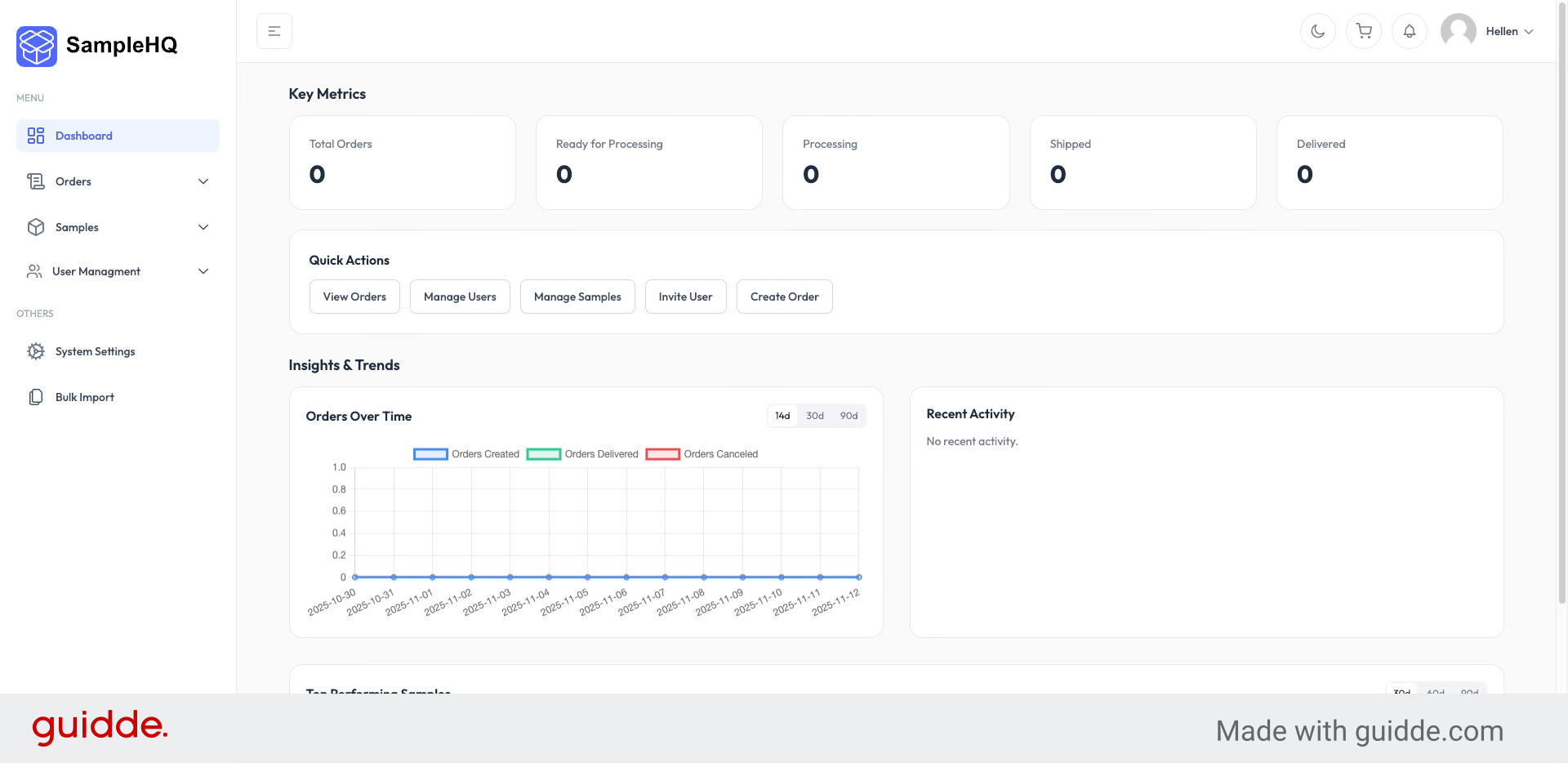Hide Orders Canceled series via legend swatch
Viewport: 1568px width, 763px height.
point(662,454)
